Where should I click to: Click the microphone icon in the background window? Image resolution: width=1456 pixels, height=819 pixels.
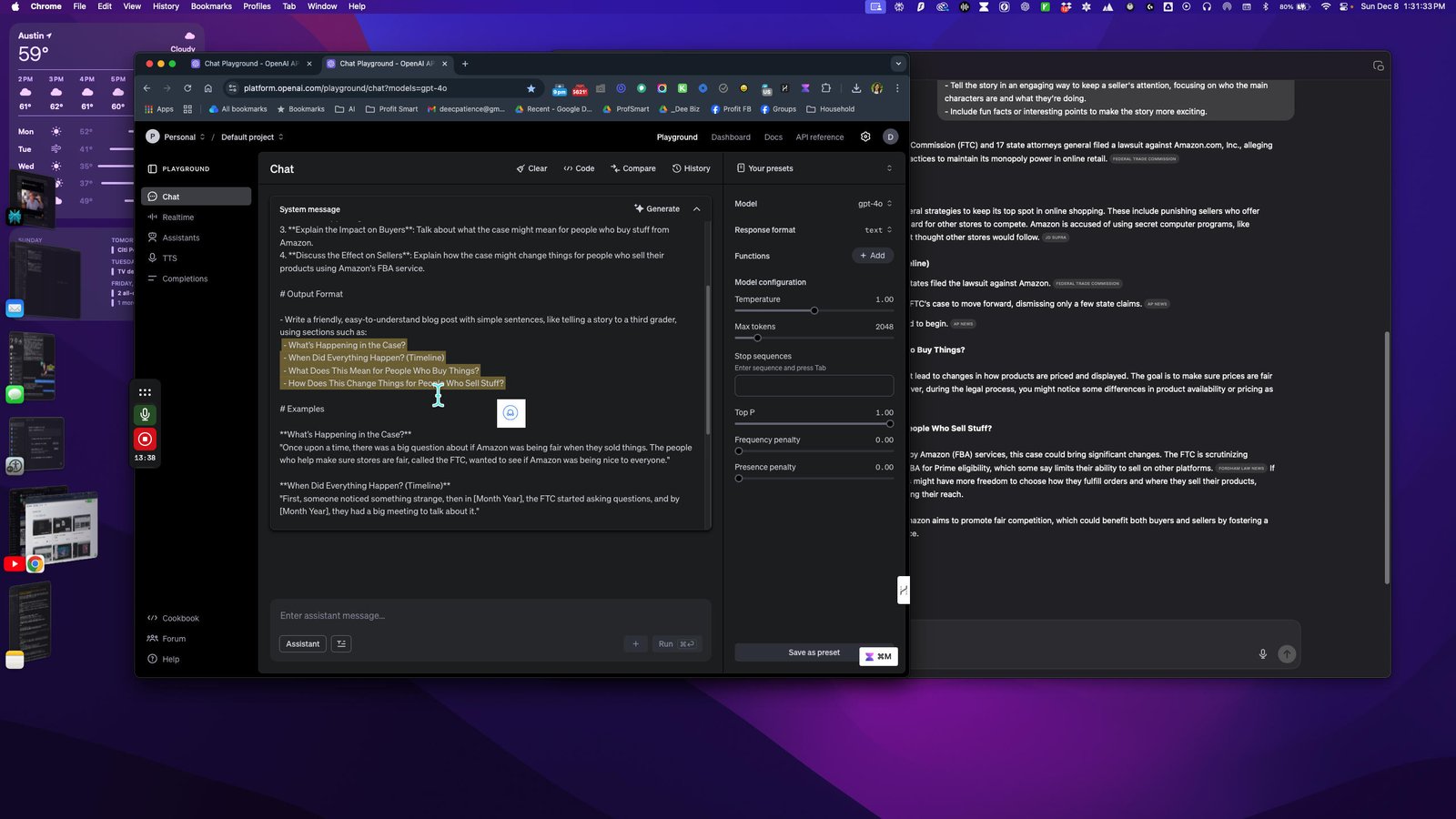[x=1262, y=653]
